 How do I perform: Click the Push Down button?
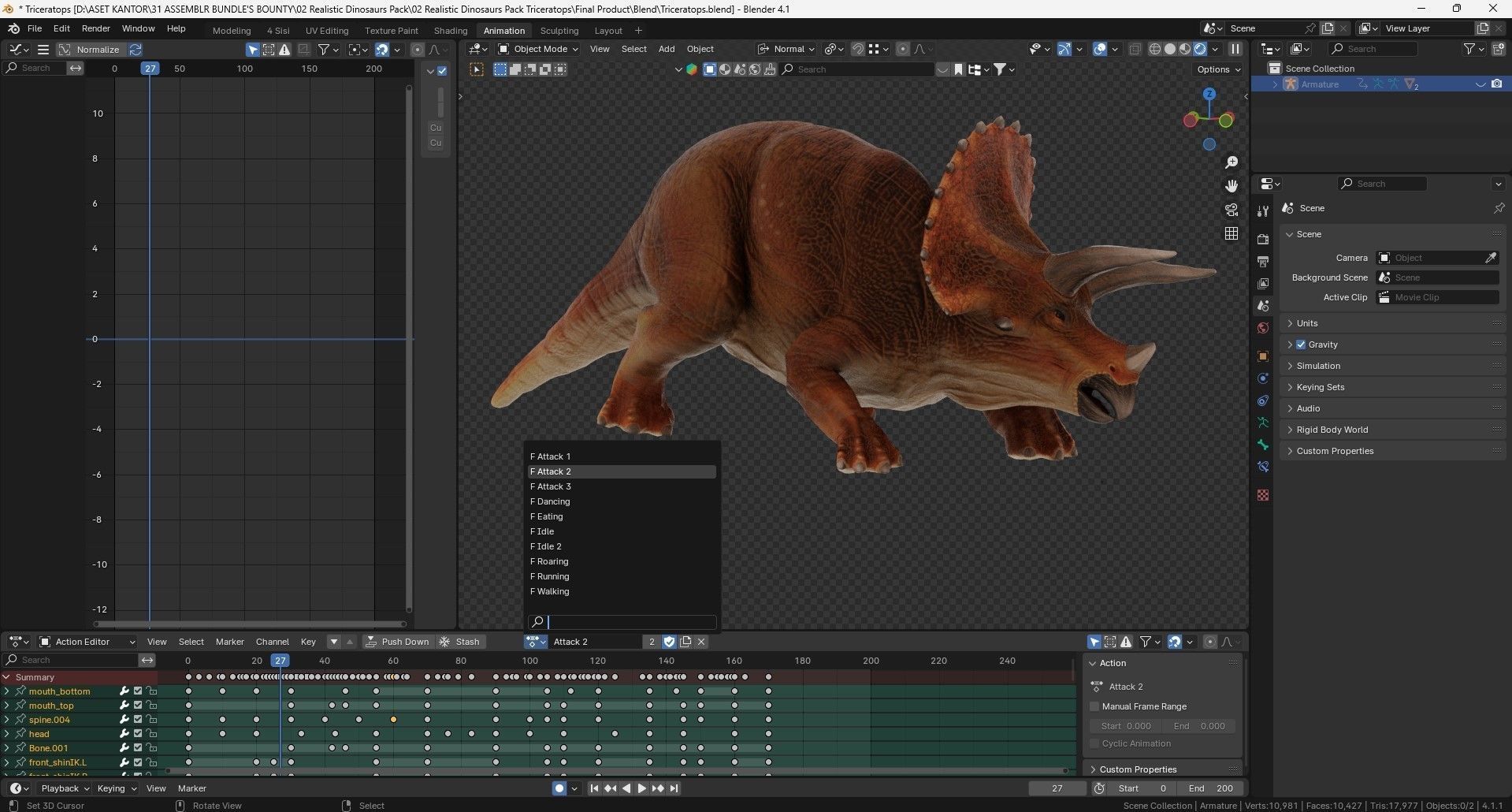(399, 642)
